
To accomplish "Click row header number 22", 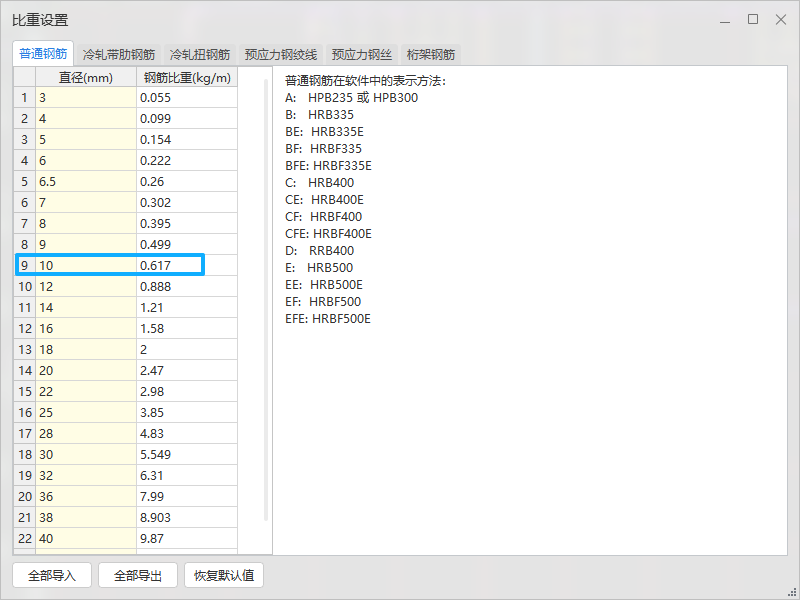I will pos(24,538).
